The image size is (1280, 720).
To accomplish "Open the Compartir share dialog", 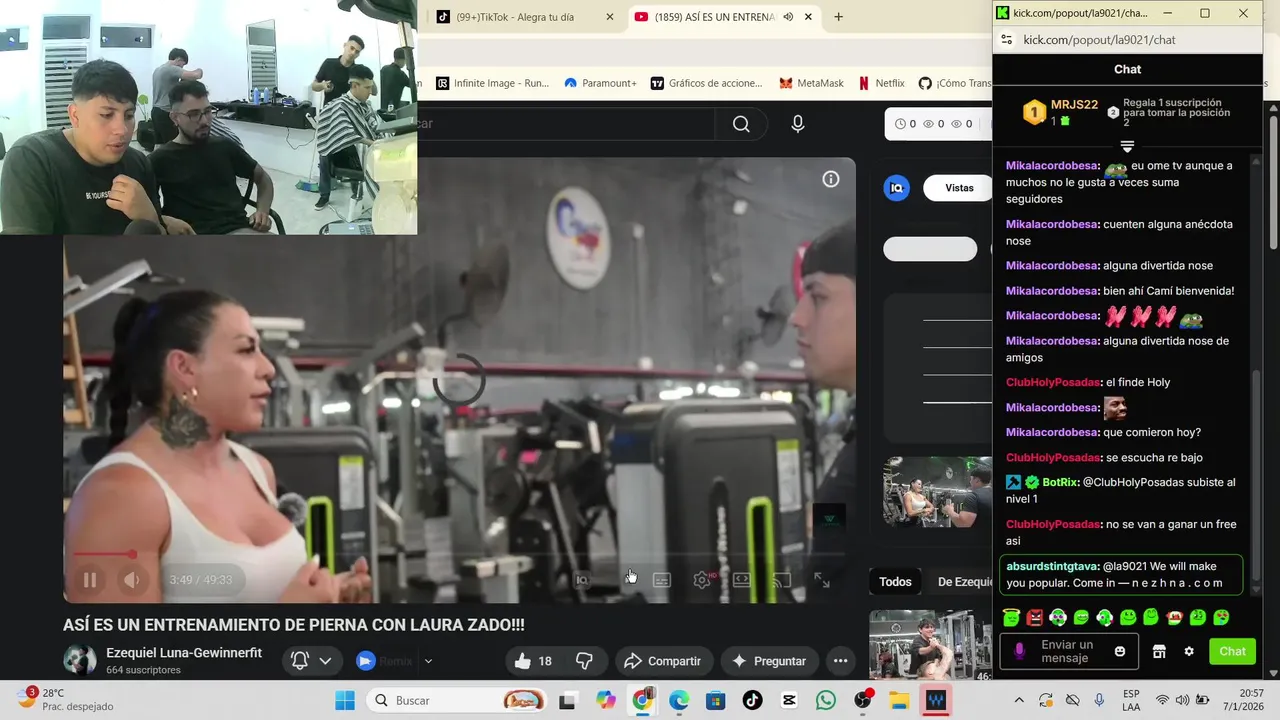I will [x=663, y=661].
